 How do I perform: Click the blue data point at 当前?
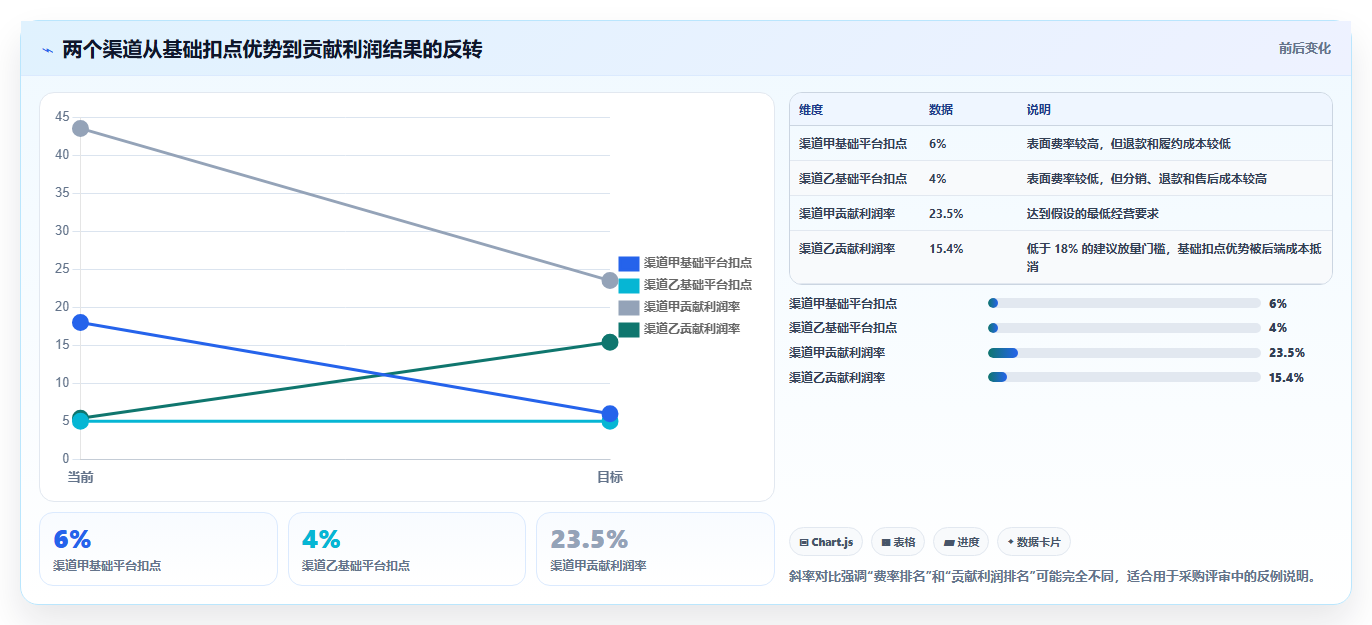pos(80,322)
